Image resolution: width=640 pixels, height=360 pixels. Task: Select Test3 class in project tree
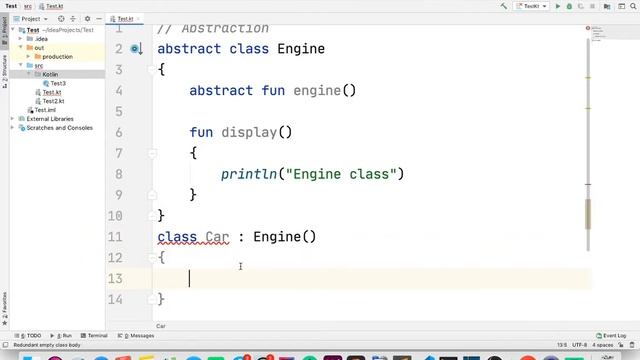tap(54, 83)
